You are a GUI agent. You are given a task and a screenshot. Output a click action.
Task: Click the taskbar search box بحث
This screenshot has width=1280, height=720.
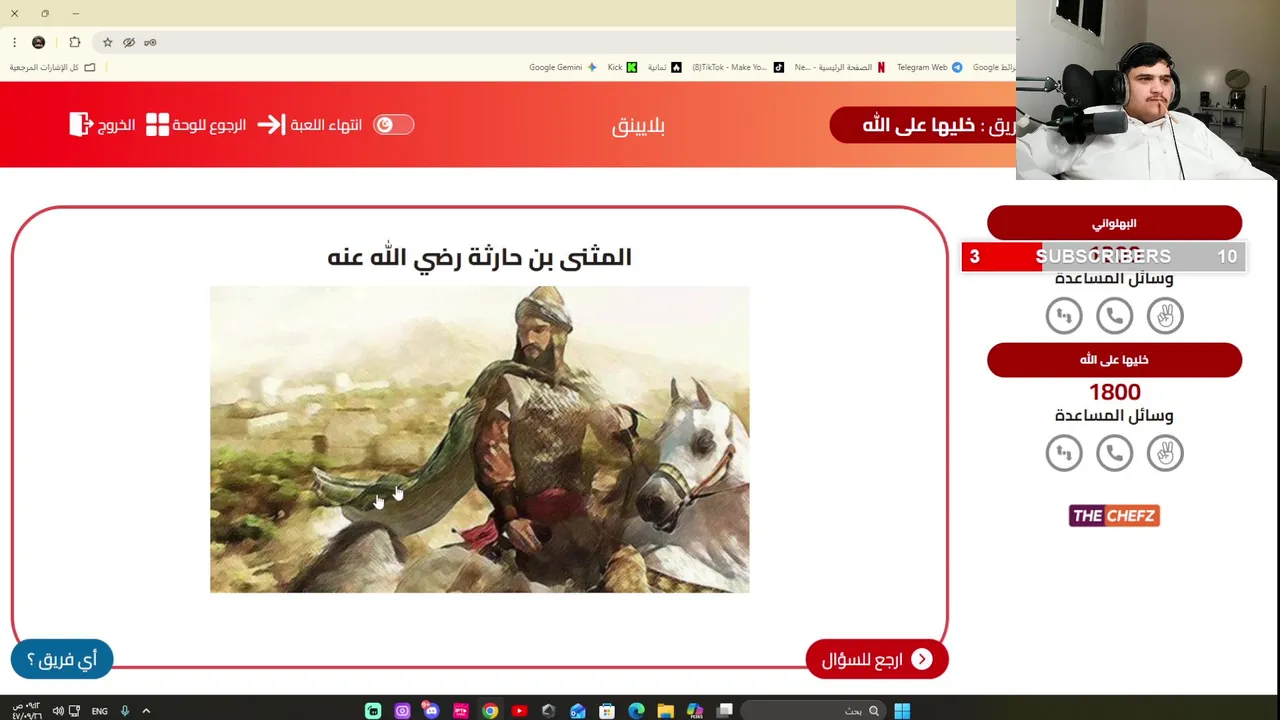pos(813,711)
